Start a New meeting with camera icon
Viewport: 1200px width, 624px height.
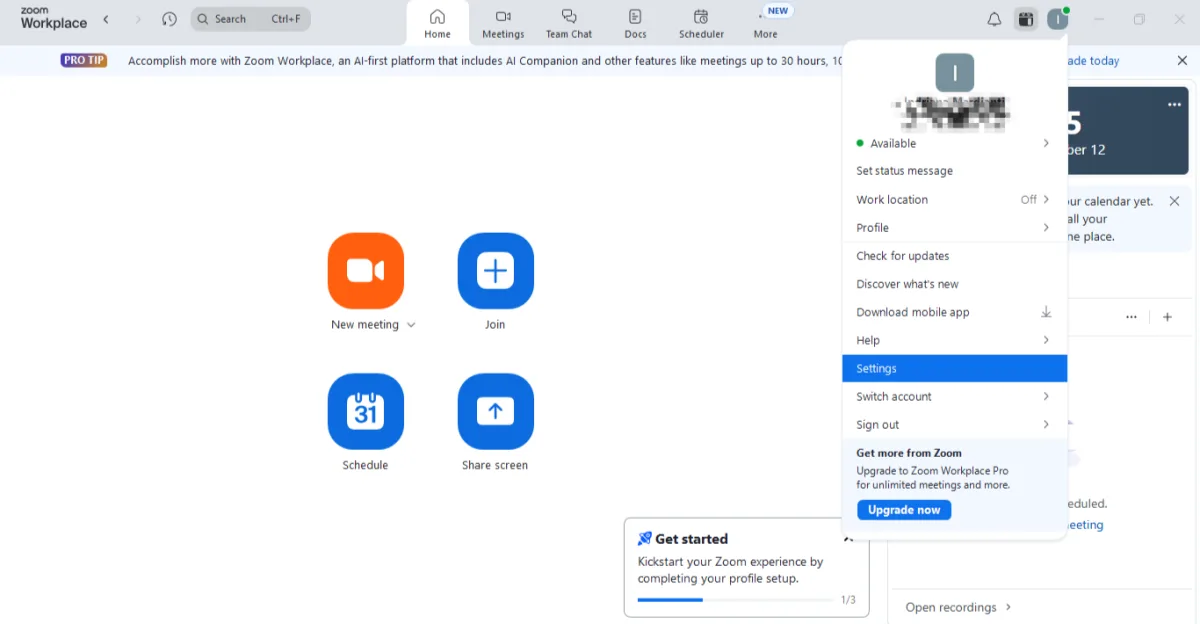click(365, 271)
